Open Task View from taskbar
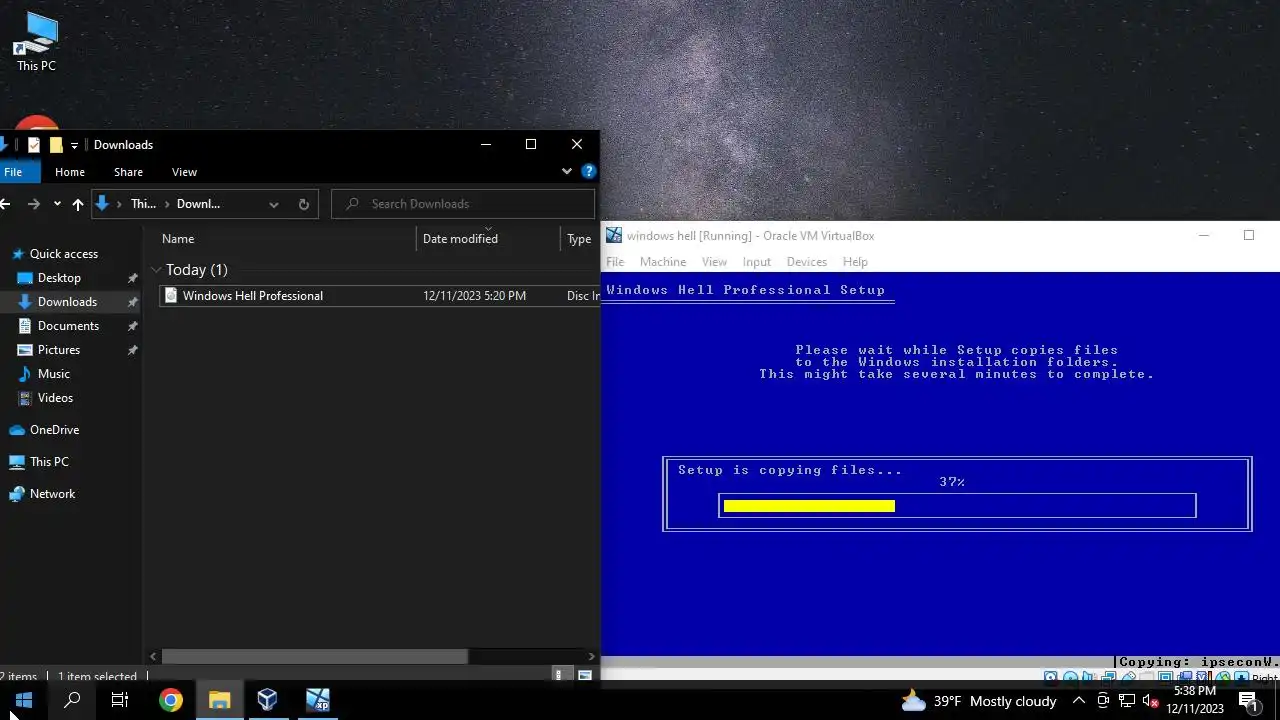The width and height of the screenshot is (1280, 720). pos(120,700)
